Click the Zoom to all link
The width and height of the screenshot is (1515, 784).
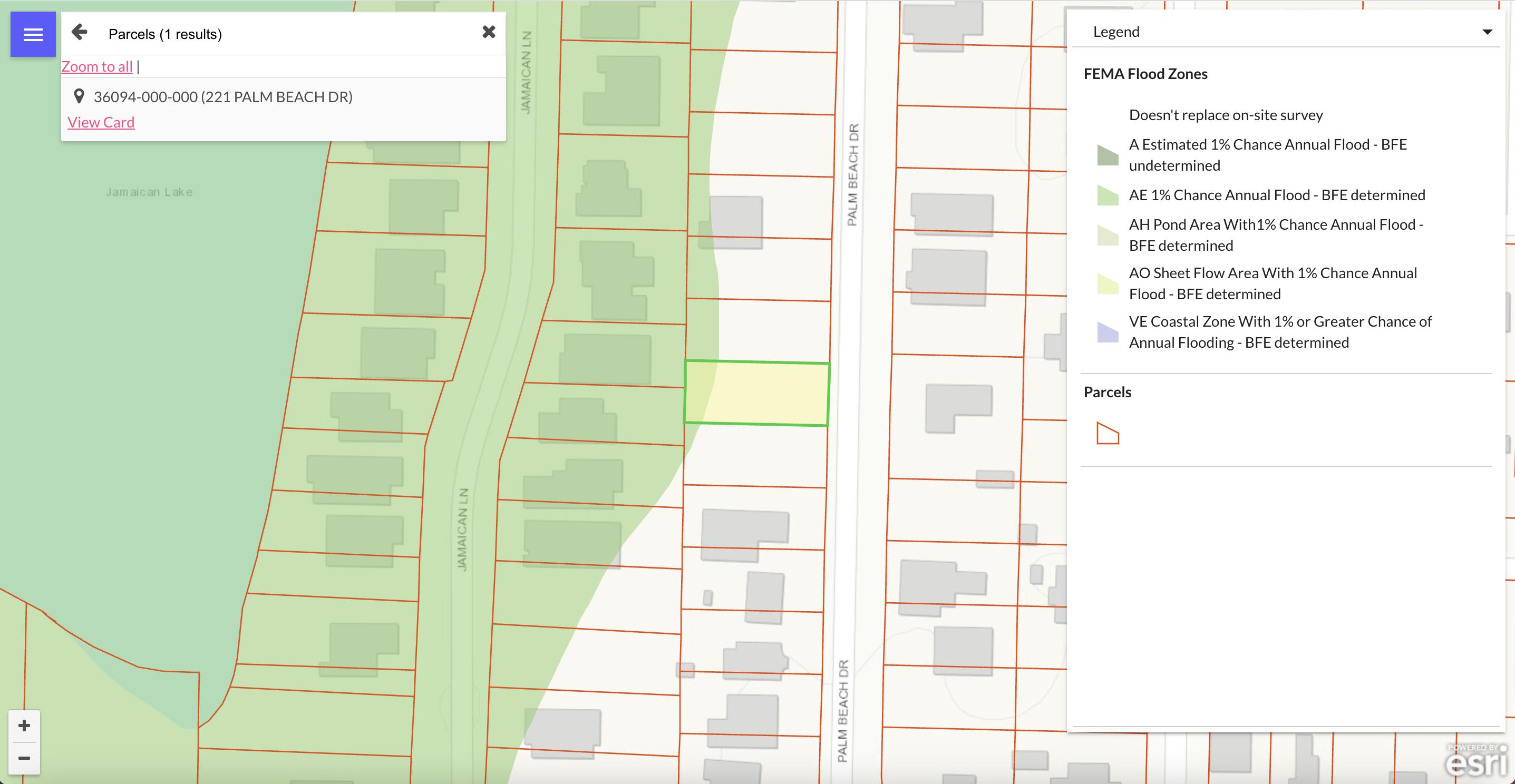pos(97,66)
